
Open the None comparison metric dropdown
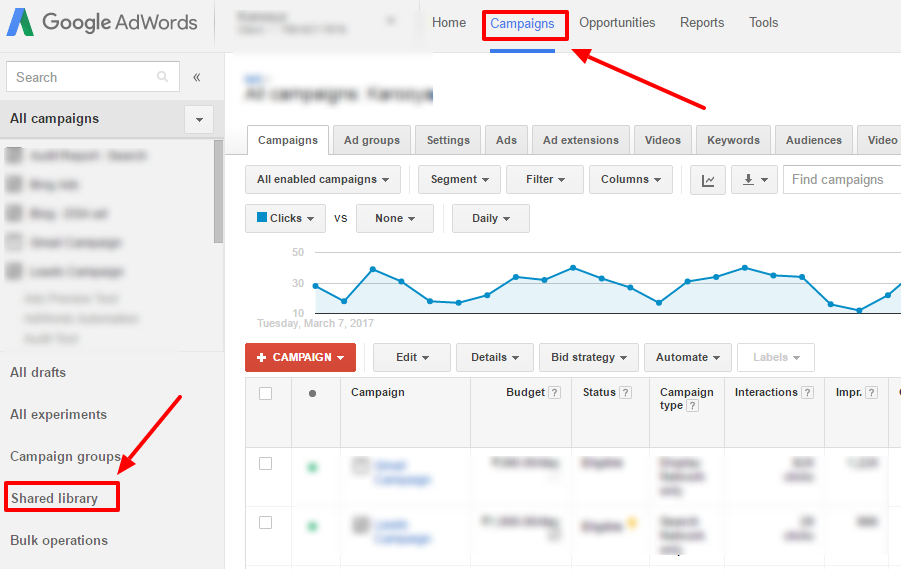395,218
